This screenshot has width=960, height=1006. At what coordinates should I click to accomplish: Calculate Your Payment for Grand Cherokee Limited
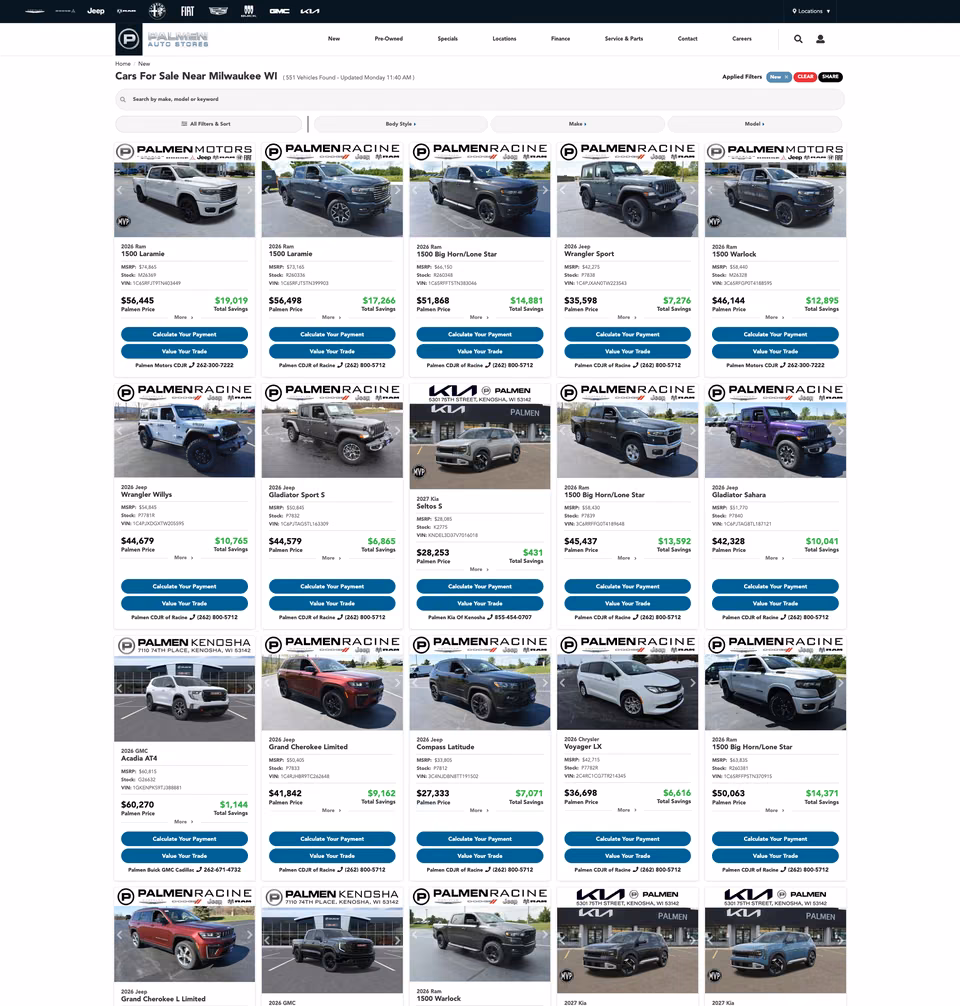coord(332,839)
